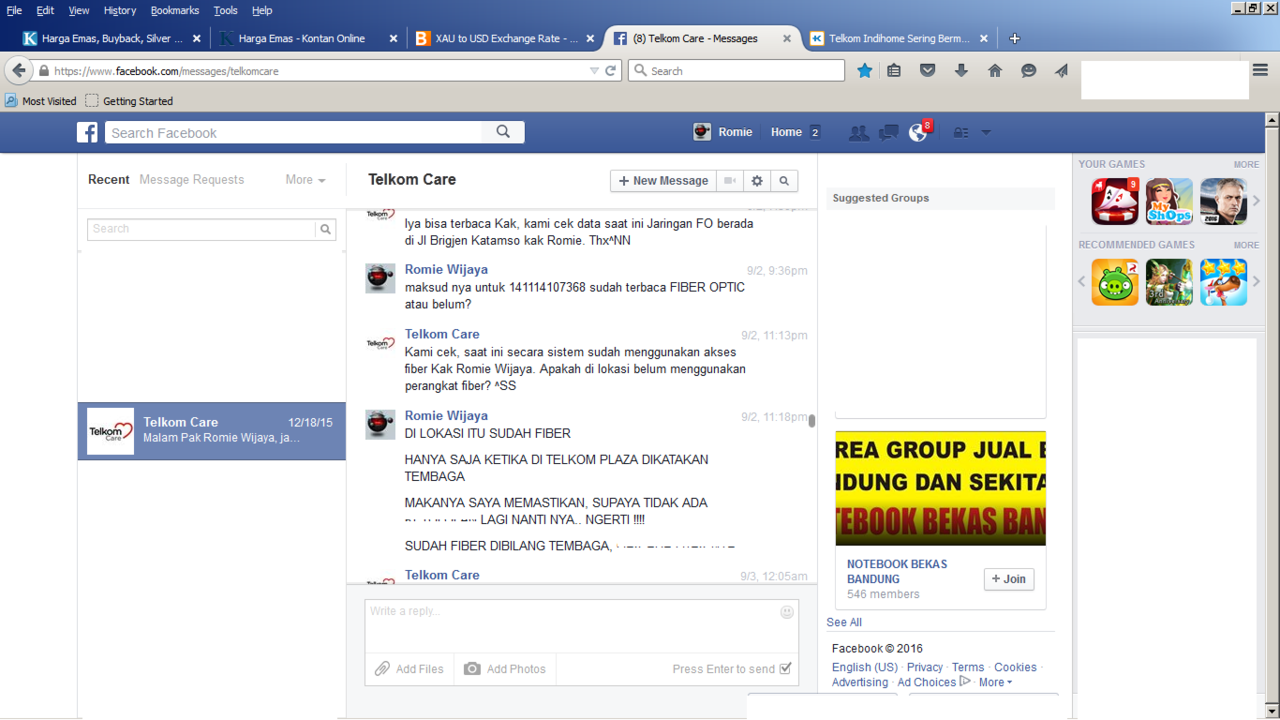
Task: Open the downloads arrow icon
Action: pos(961,71)
